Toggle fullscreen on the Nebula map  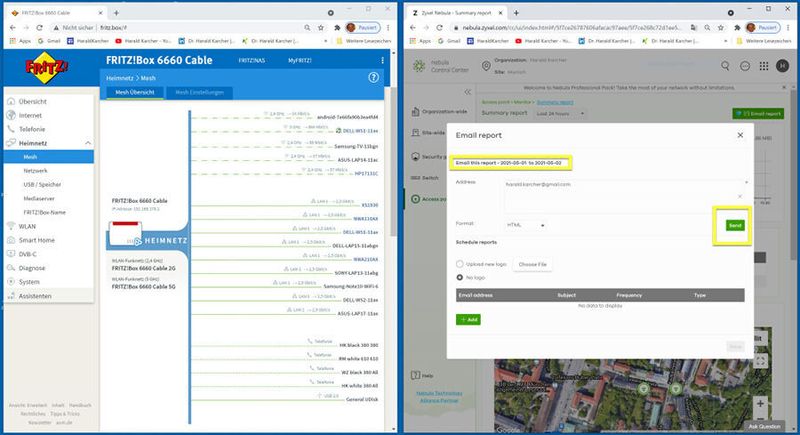(x=760, y=361)
